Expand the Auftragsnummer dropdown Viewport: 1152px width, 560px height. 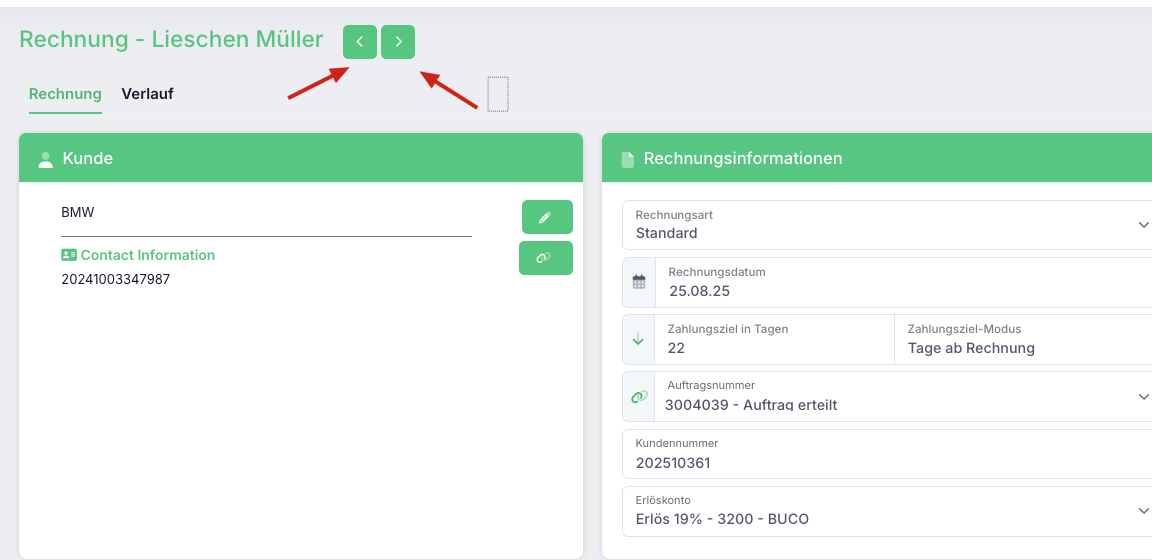coord(903,396)
